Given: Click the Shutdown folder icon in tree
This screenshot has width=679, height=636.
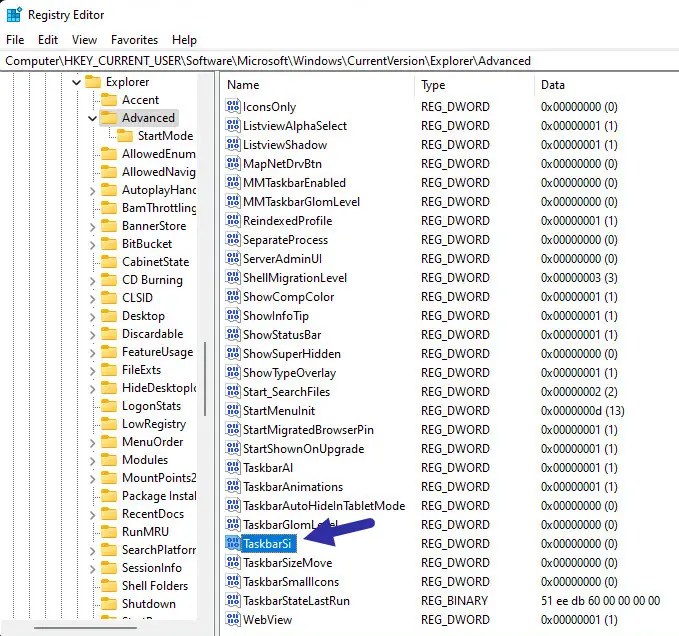Looking at the screenshot, I should [109, 604].
